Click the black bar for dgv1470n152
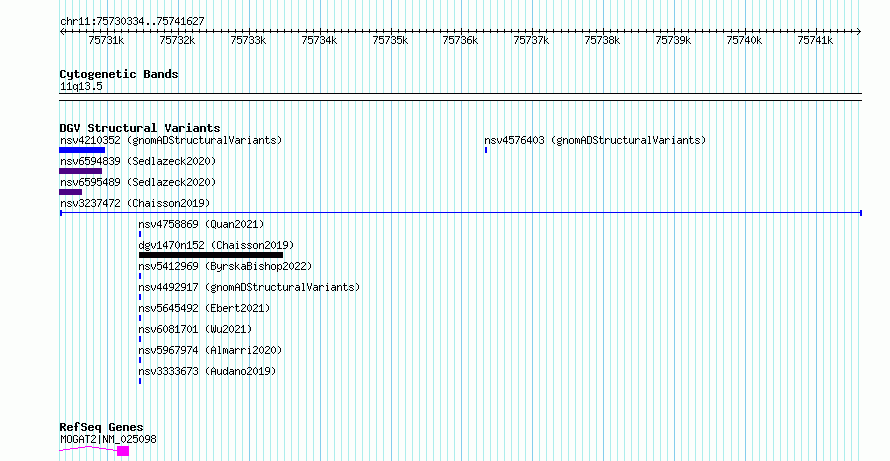The width and height of the screenshot is (890, 461). point(211,255)
